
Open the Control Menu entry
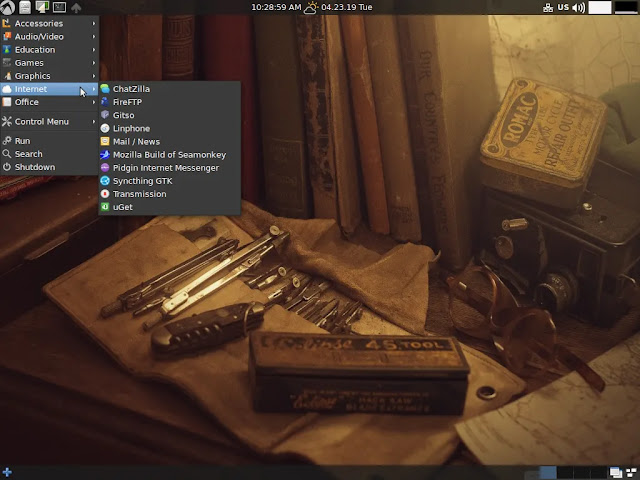(49, 121)
